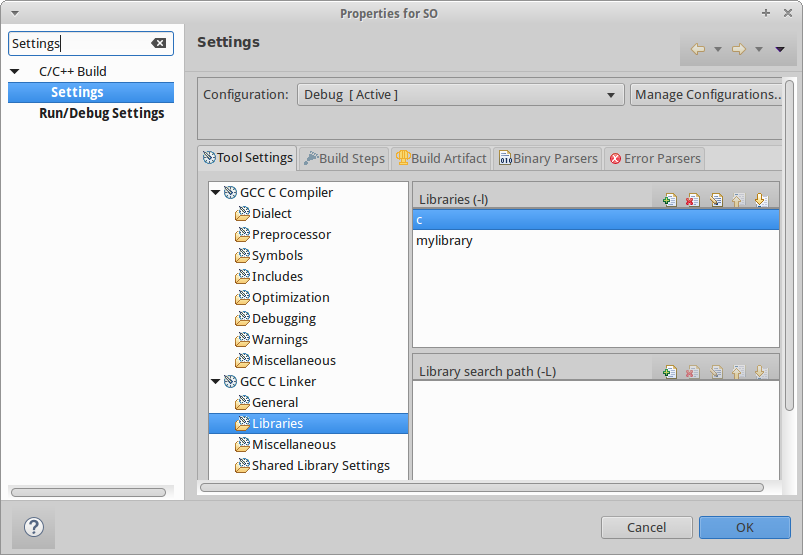Viewport: 803px width, 555px height.
Task: Collapse the GCC C Linker tree node
Action: (216, 381)
